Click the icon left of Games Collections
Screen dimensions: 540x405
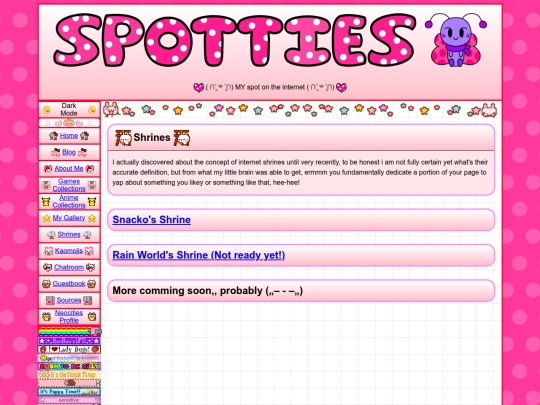46,185
